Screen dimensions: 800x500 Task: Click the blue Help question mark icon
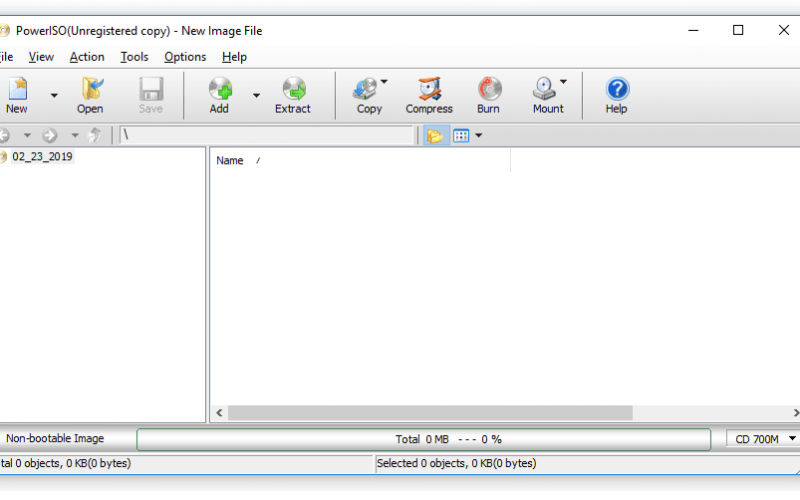[617, 89]
